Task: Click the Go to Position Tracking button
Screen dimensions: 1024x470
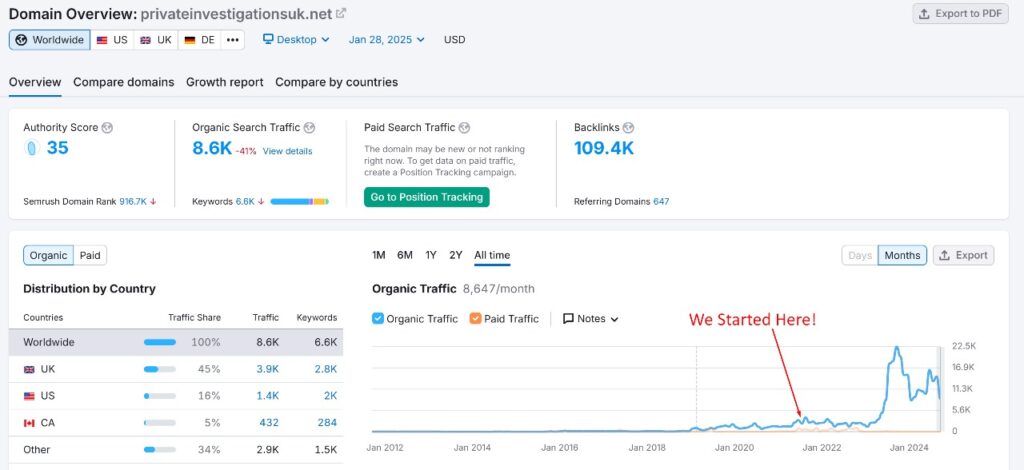Action: click(426, 197)
